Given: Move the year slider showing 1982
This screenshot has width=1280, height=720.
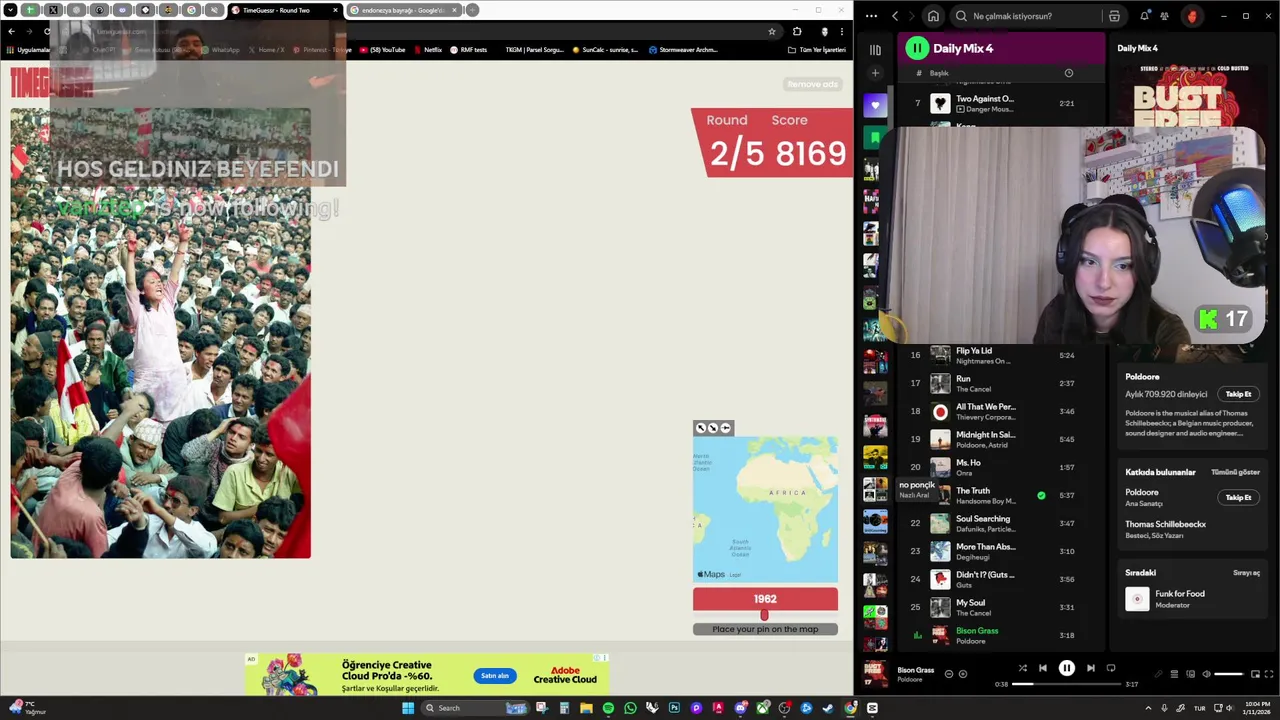Looking at the screenshot, I should point(765,615).
